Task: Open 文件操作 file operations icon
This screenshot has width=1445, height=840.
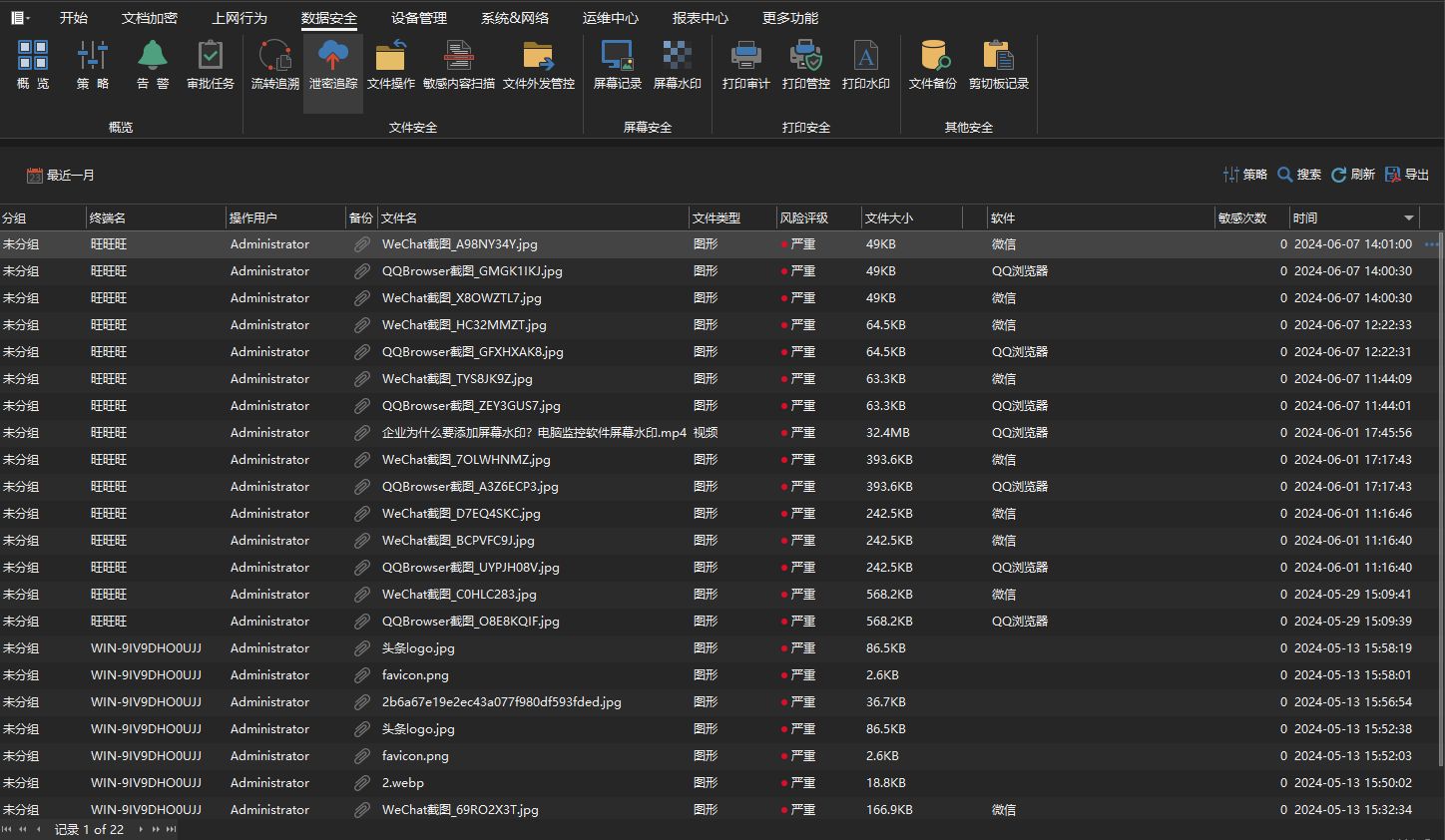Action: point(390,65)
